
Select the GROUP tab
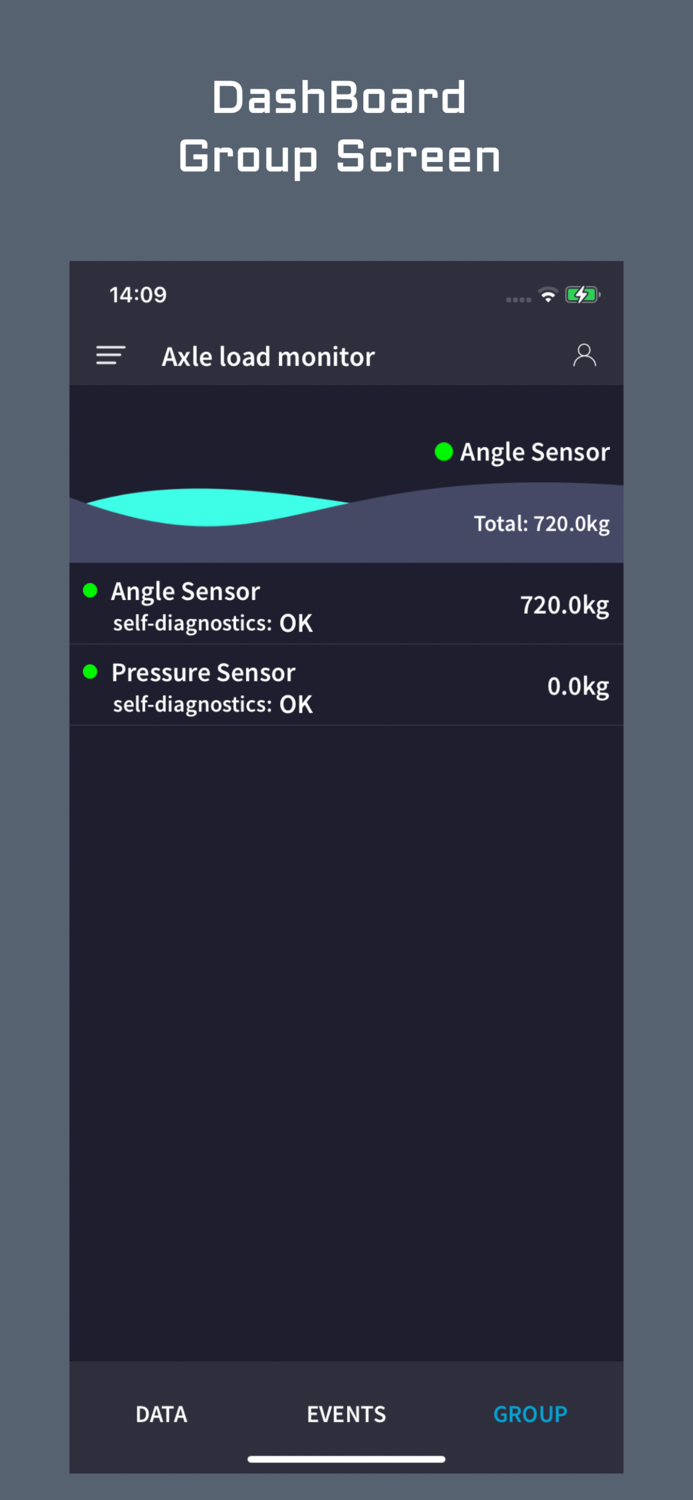(x=530, y=1414)
